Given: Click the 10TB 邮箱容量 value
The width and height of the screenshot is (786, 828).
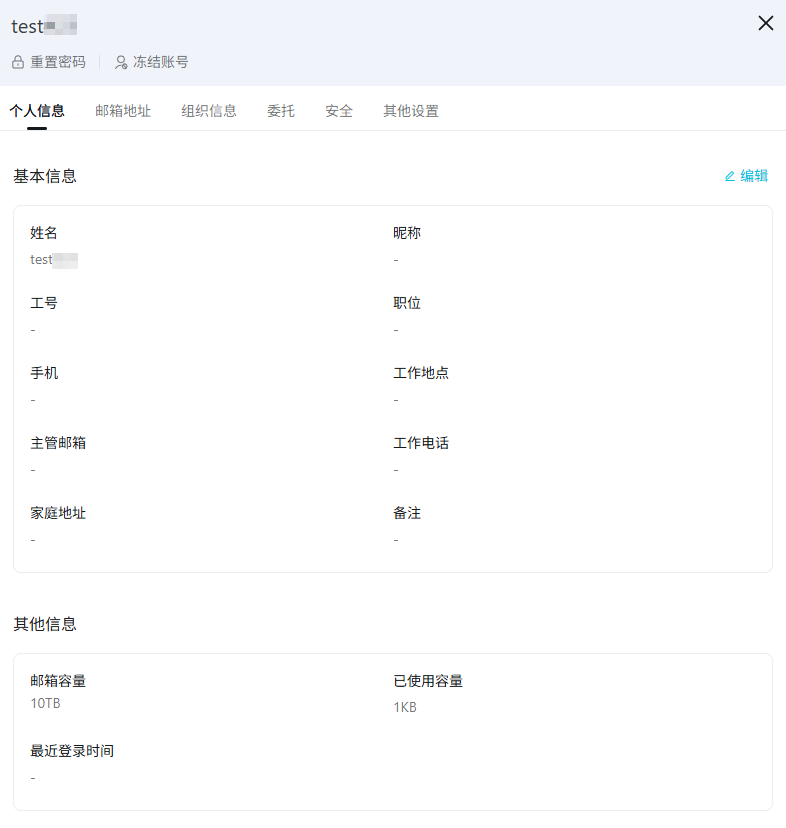Looking at the screenshot, I should pos(46,703).
